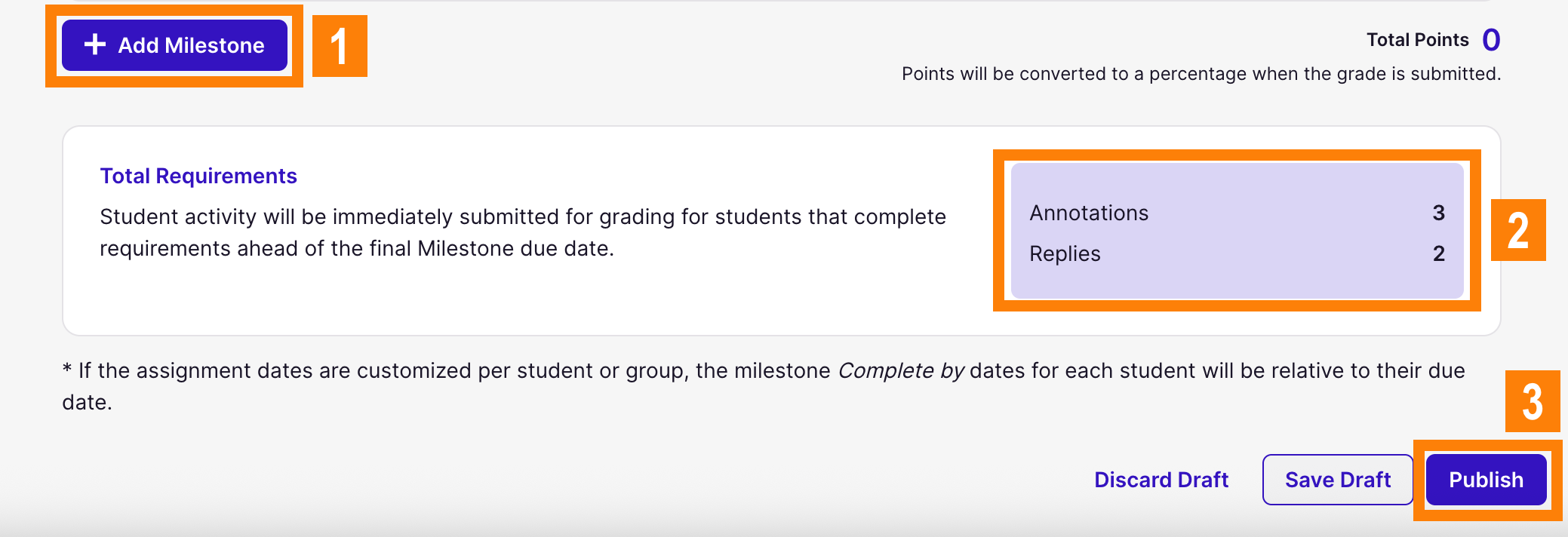1568x537 pixels.
Task: Click the grading description under Total Requirements
Action: [521, 232]
